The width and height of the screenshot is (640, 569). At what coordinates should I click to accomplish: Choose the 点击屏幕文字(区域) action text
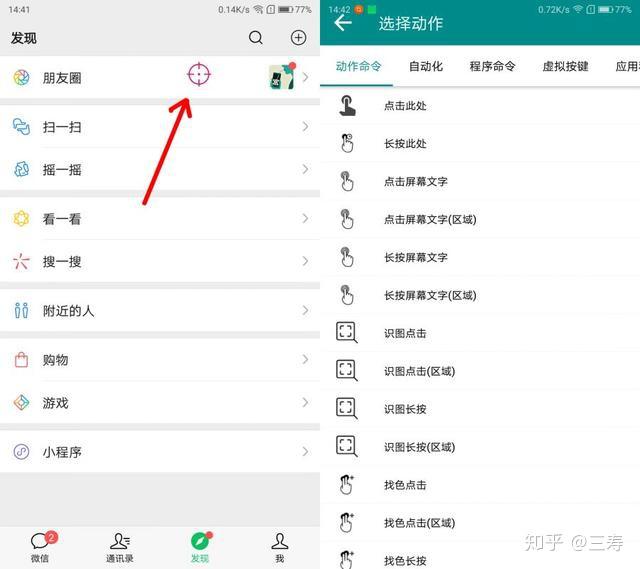430,220
